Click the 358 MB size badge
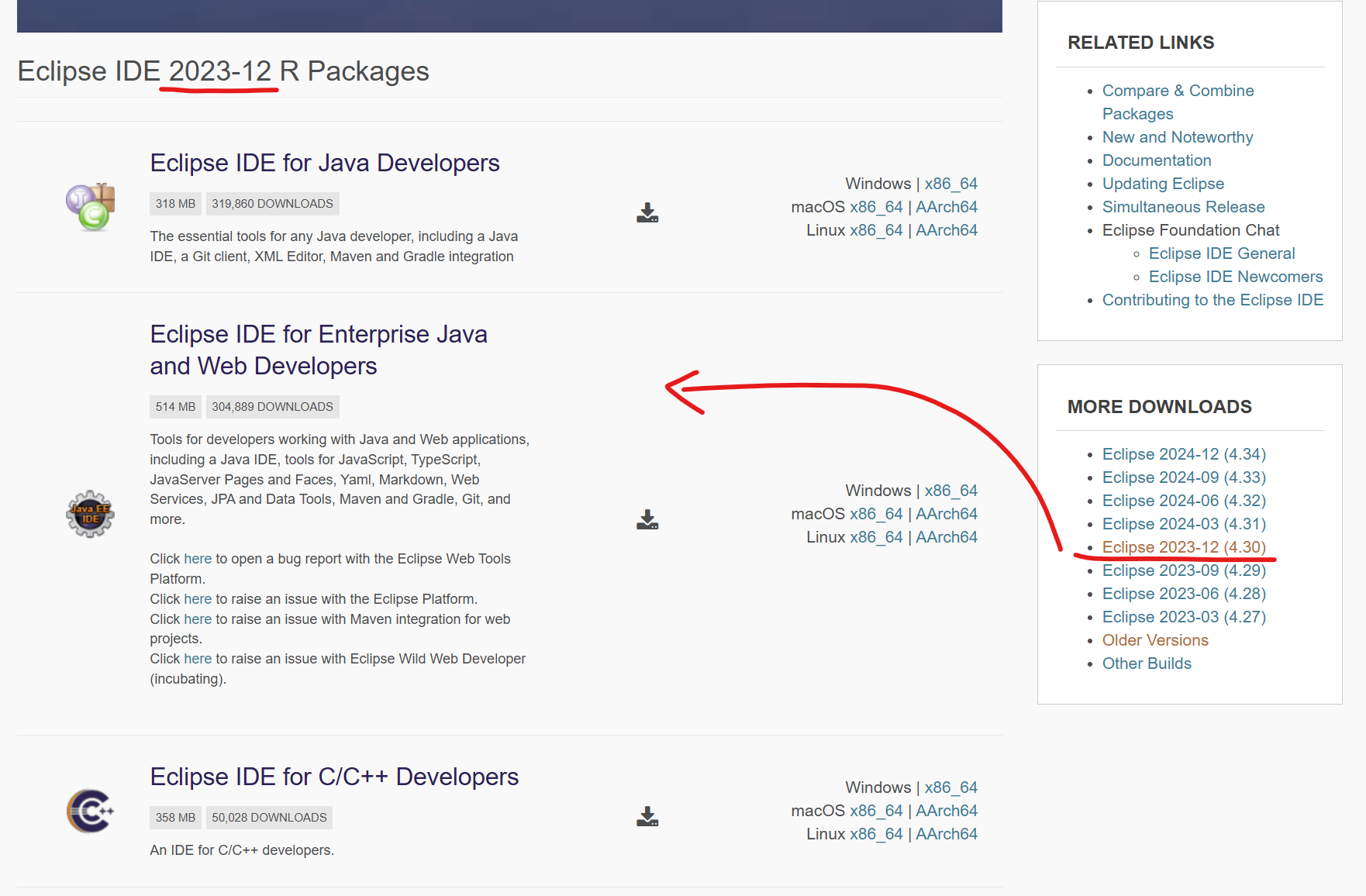 [x=175, y=818]
